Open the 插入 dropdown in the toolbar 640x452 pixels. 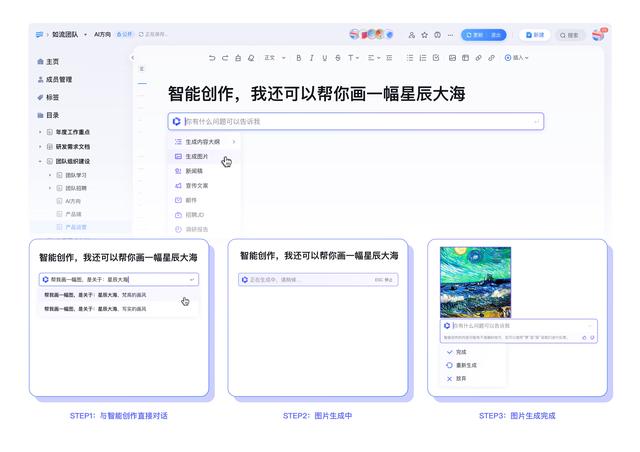tap(516, 58)
